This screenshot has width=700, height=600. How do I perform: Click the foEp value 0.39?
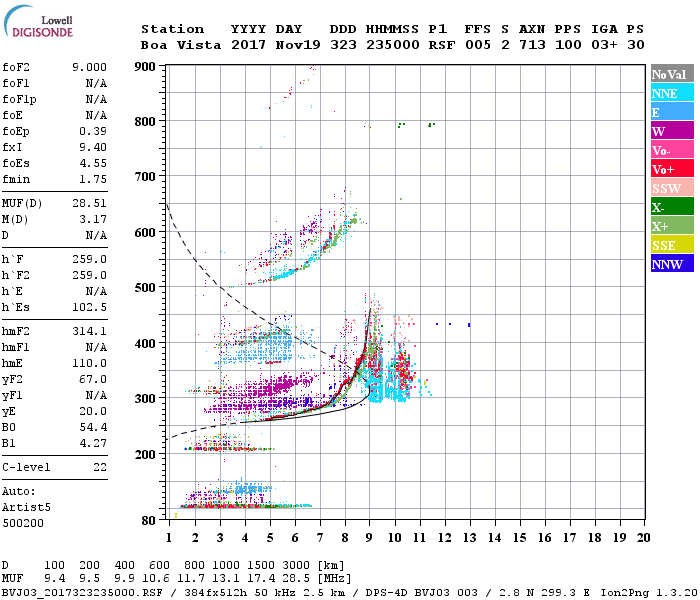[x=93, y=131]
